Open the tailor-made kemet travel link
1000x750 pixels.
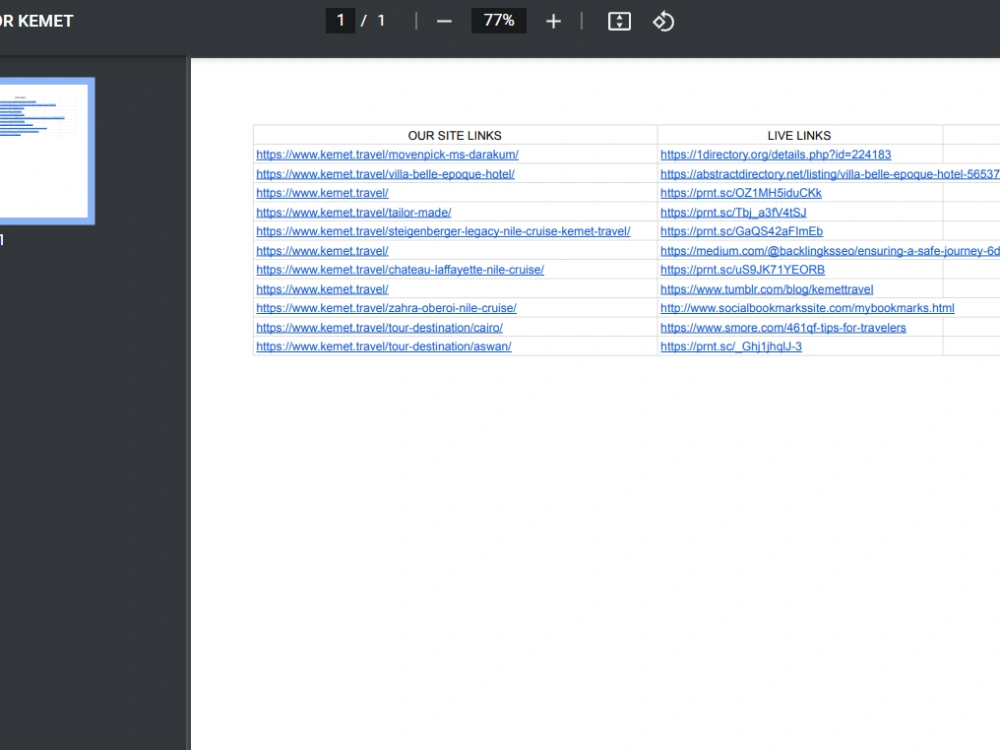click(x=354, y=212)
